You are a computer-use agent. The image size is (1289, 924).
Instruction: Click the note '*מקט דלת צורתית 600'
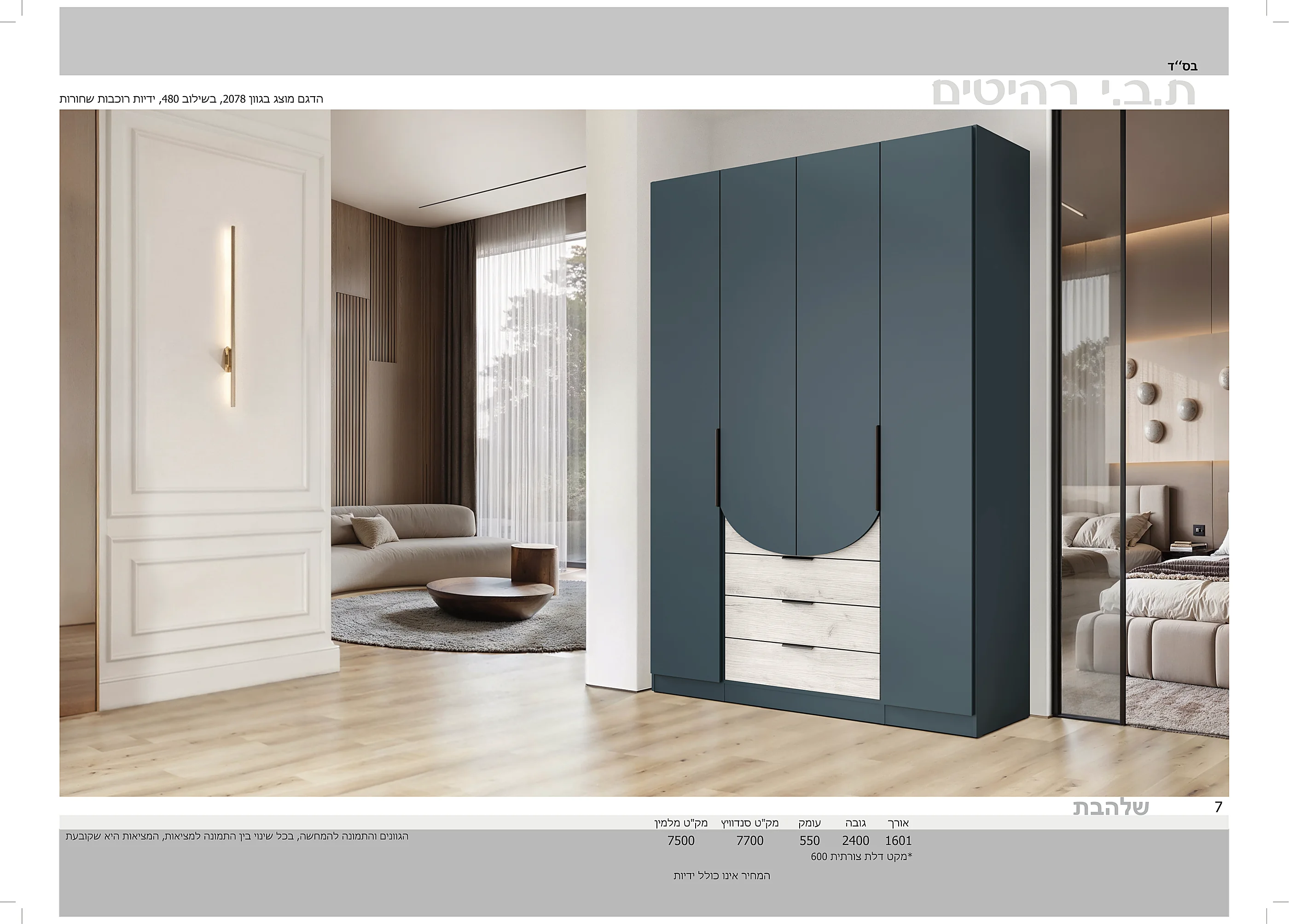click(x=861, y=856)
